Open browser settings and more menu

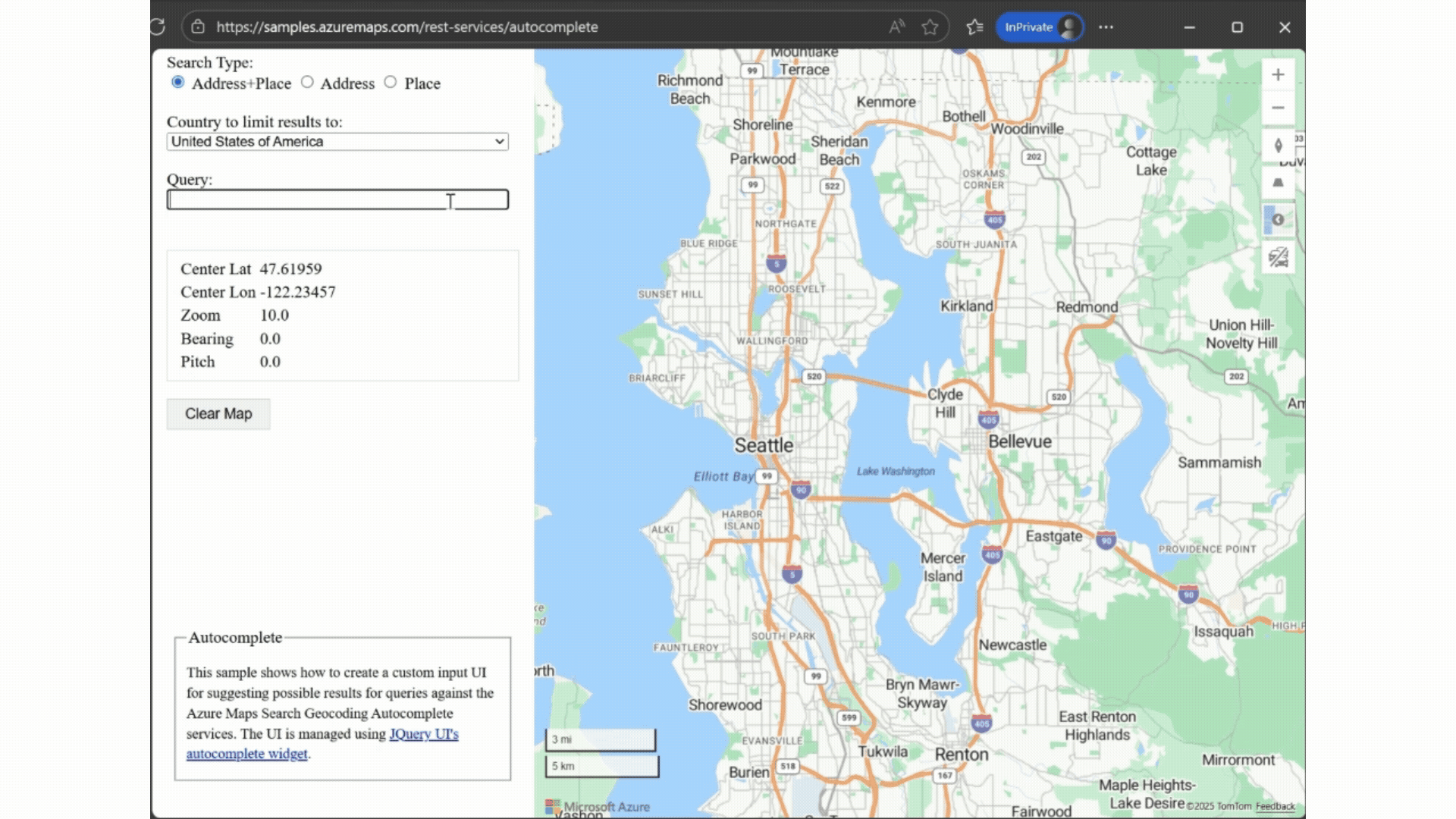(1106, 27)
